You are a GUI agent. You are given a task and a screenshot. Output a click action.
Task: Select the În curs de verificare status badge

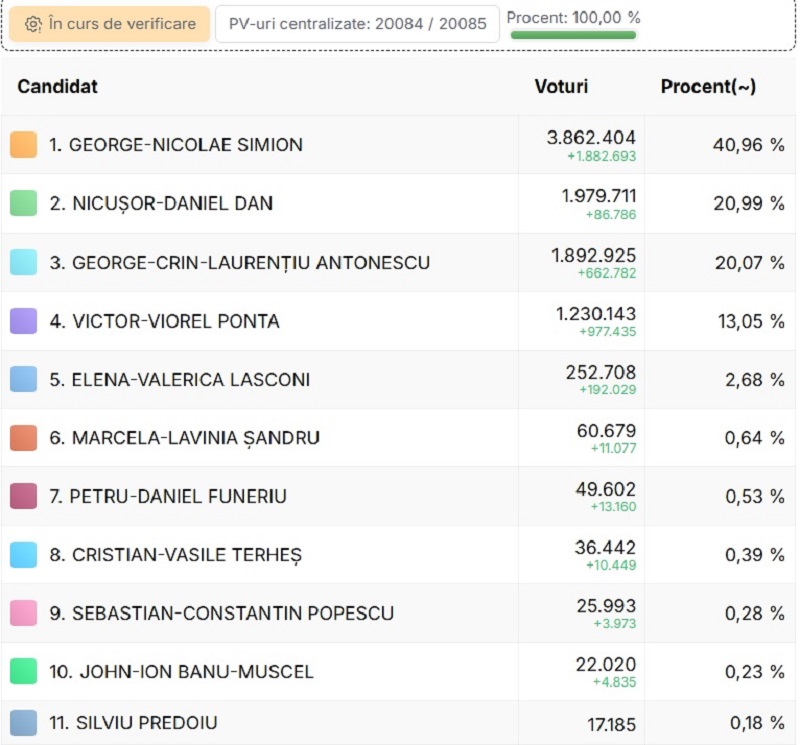tap(110, 24)
